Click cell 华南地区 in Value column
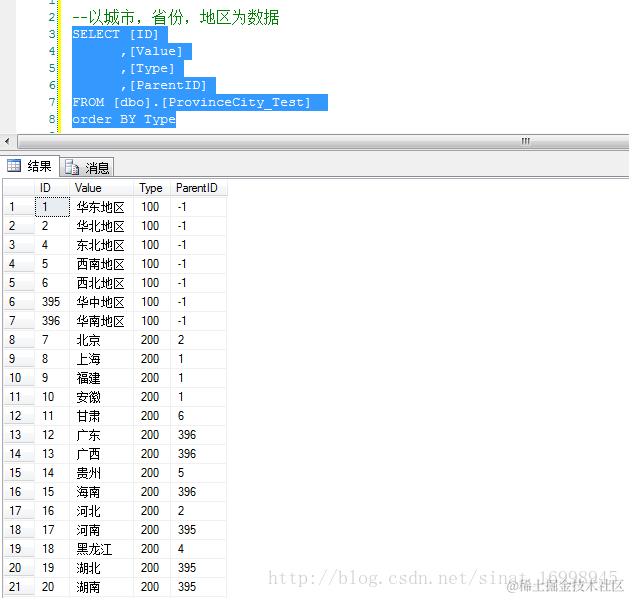The height and width of the screenshot is (598, 629). coord(101,321)
